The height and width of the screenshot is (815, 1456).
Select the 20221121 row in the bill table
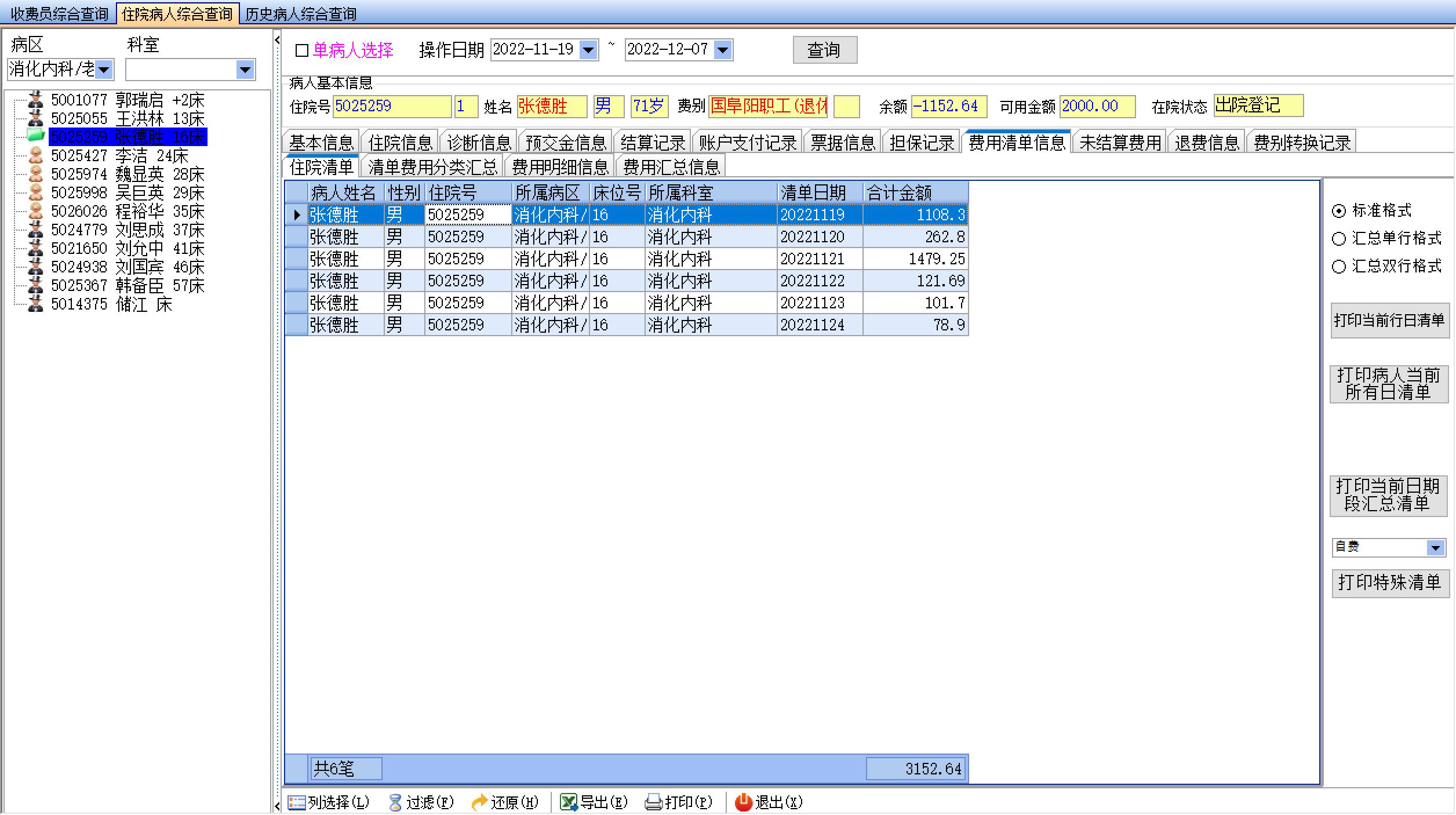coord(811,259)
